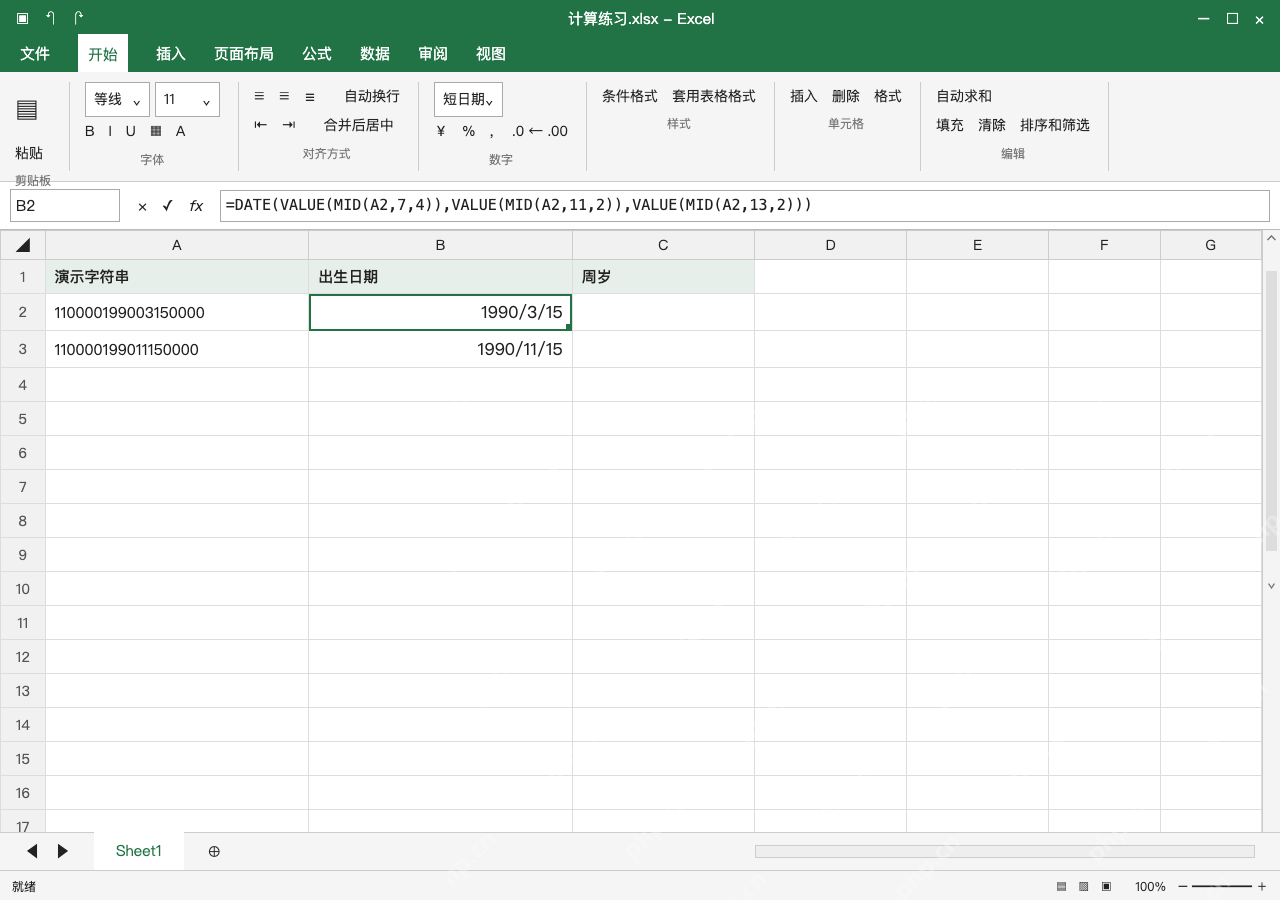The image size is (1280, 900).
Task: Switch to page layout view in status bar
Action: [1084, 887]
